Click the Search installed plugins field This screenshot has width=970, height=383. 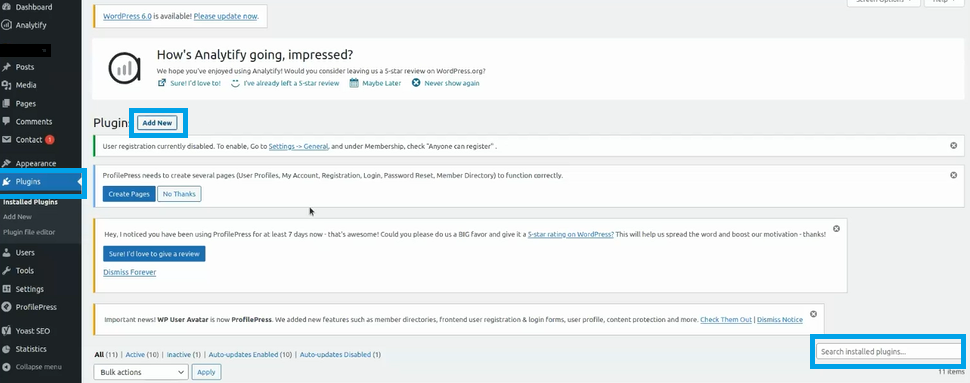[889, 351]
